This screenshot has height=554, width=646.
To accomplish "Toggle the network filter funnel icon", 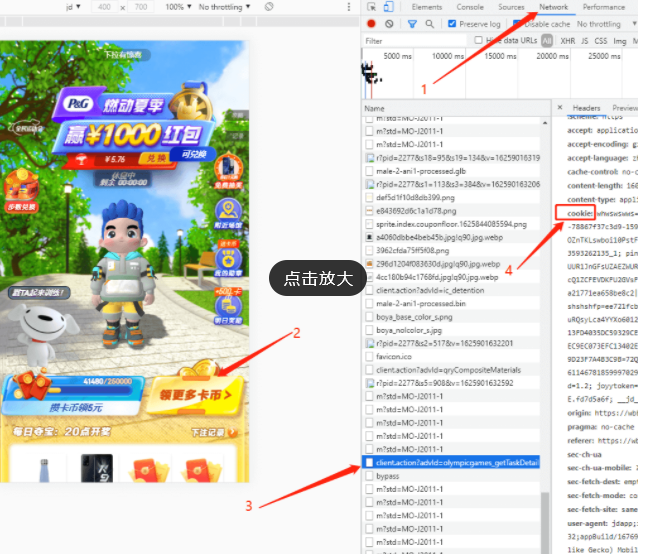I will point(412,24).
